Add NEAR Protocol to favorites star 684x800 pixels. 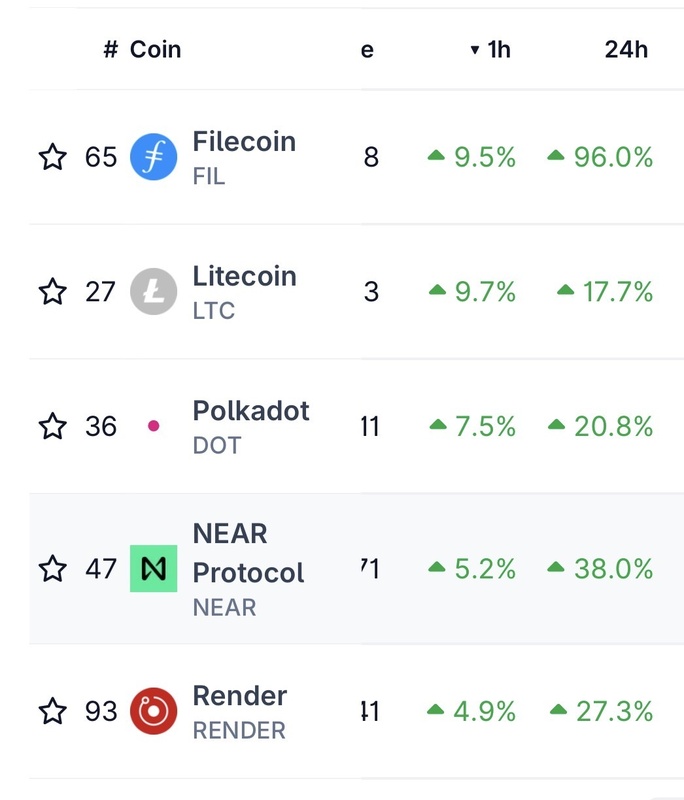tap(52, 569)
